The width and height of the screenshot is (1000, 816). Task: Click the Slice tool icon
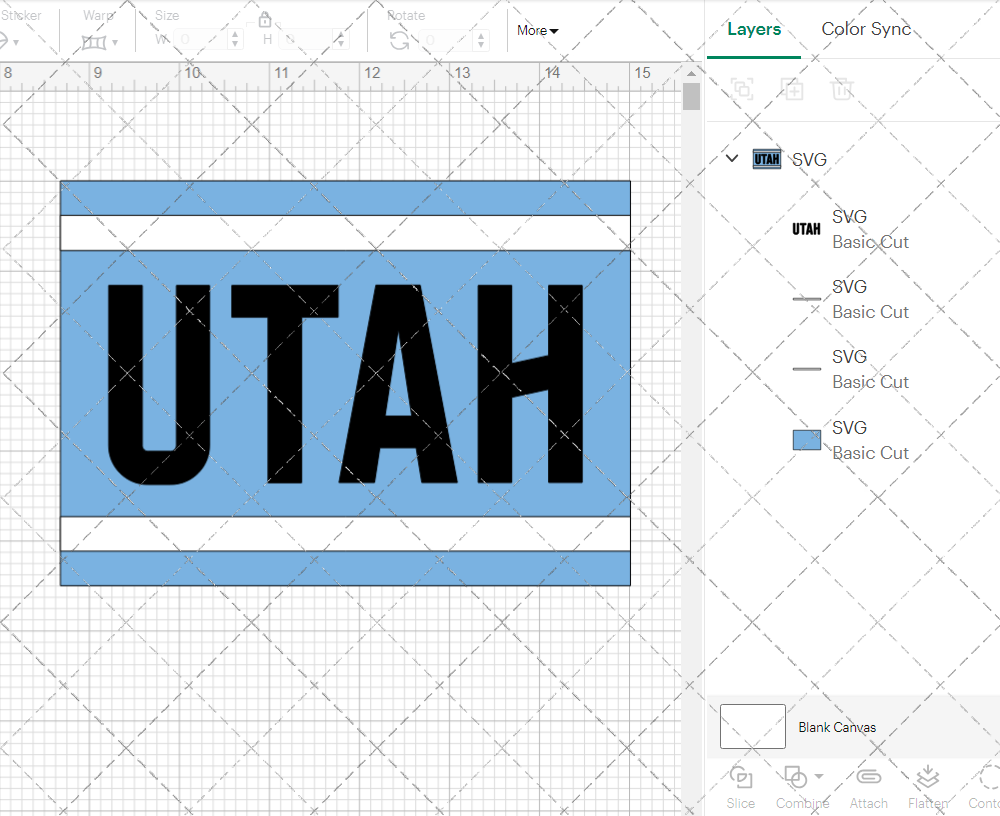(741, 778)
